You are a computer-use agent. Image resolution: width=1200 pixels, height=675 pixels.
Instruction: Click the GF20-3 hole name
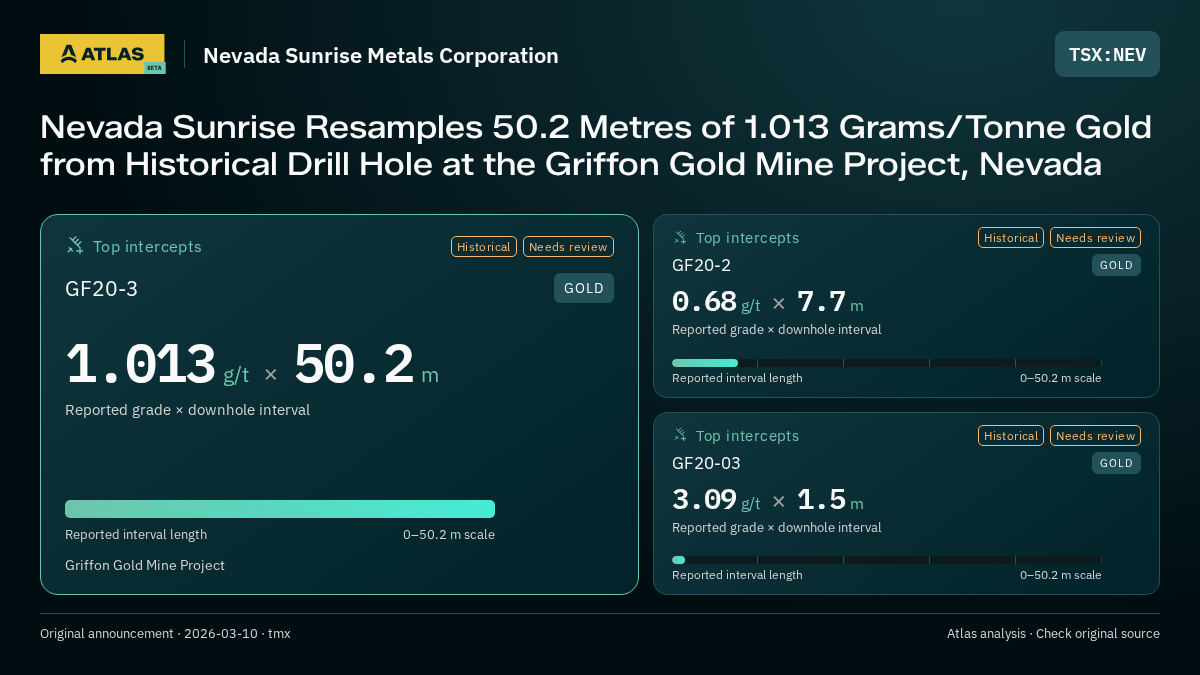click(x=101, y=289)
